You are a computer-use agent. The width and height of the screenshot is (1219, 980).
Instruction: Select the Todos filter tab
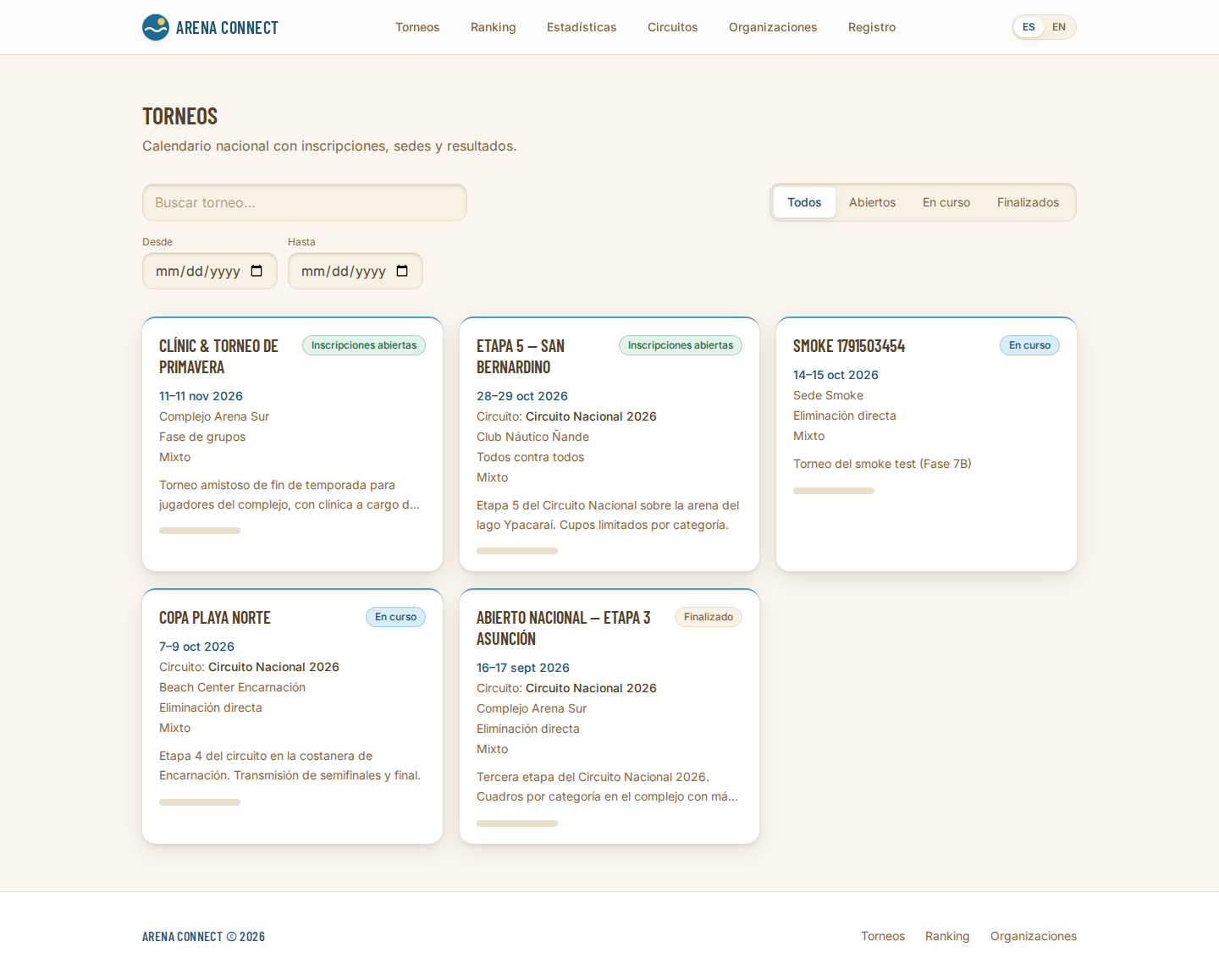(804, 202)
